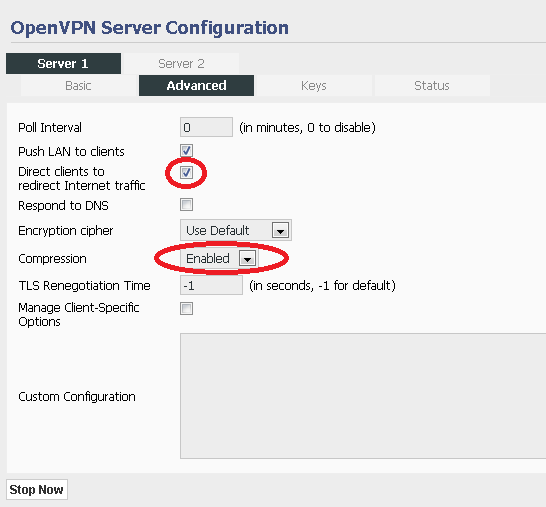Open the Keys tab
Viewport: 546px width, 507px height.
coord(314,86)
